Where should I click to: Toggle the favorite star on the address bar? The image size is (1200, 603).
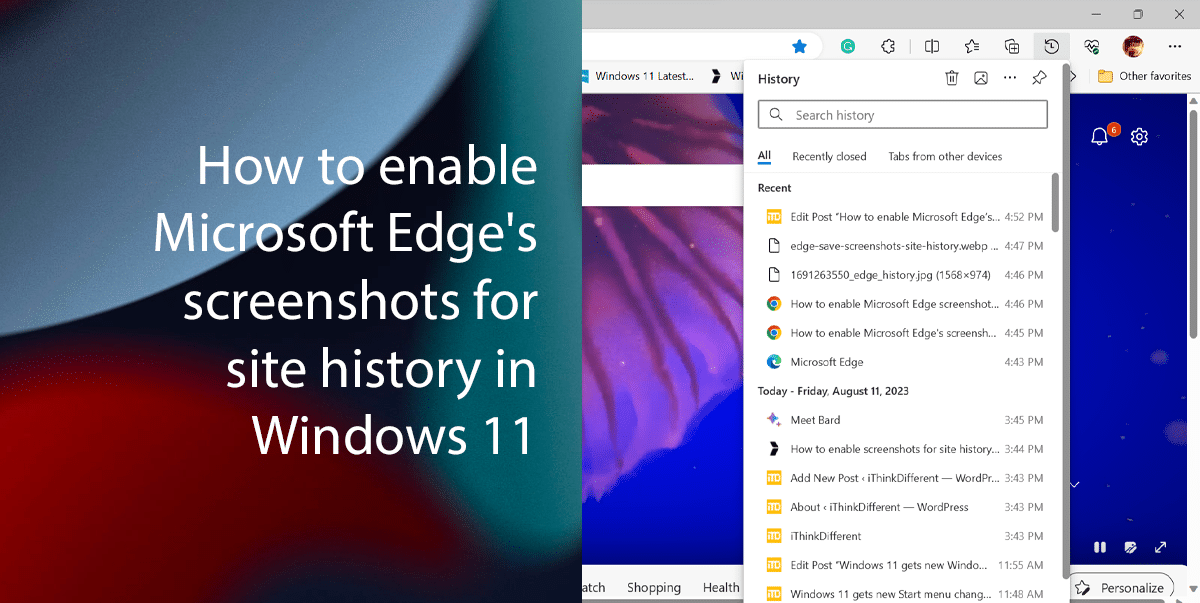pyautogui.click(x=799, y=46)
